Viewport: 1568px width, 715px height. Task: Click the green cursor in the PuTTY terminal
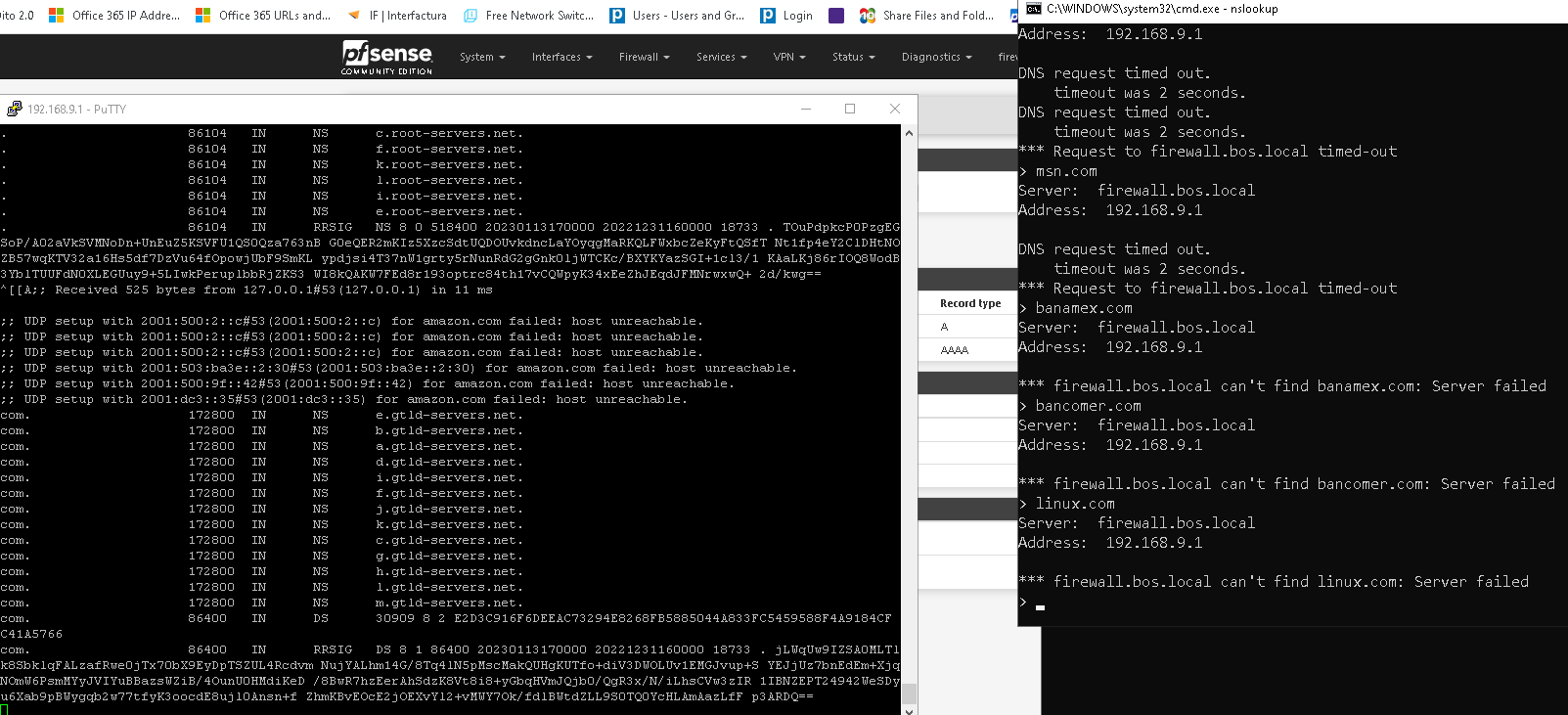pos(4,710)
